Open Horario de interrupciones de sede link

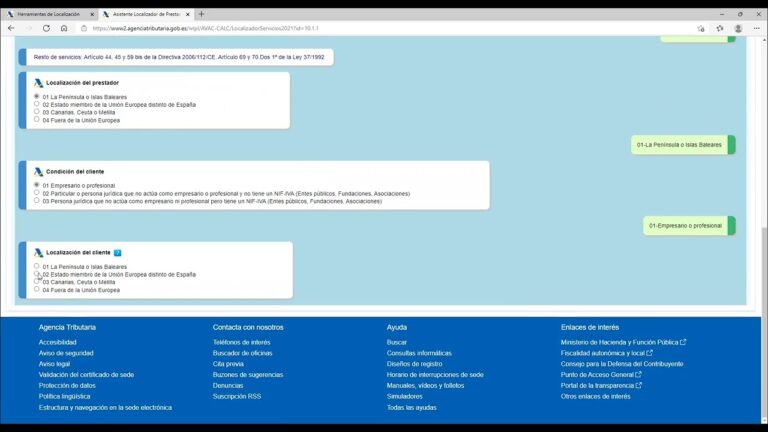click(x=435, y=374)
